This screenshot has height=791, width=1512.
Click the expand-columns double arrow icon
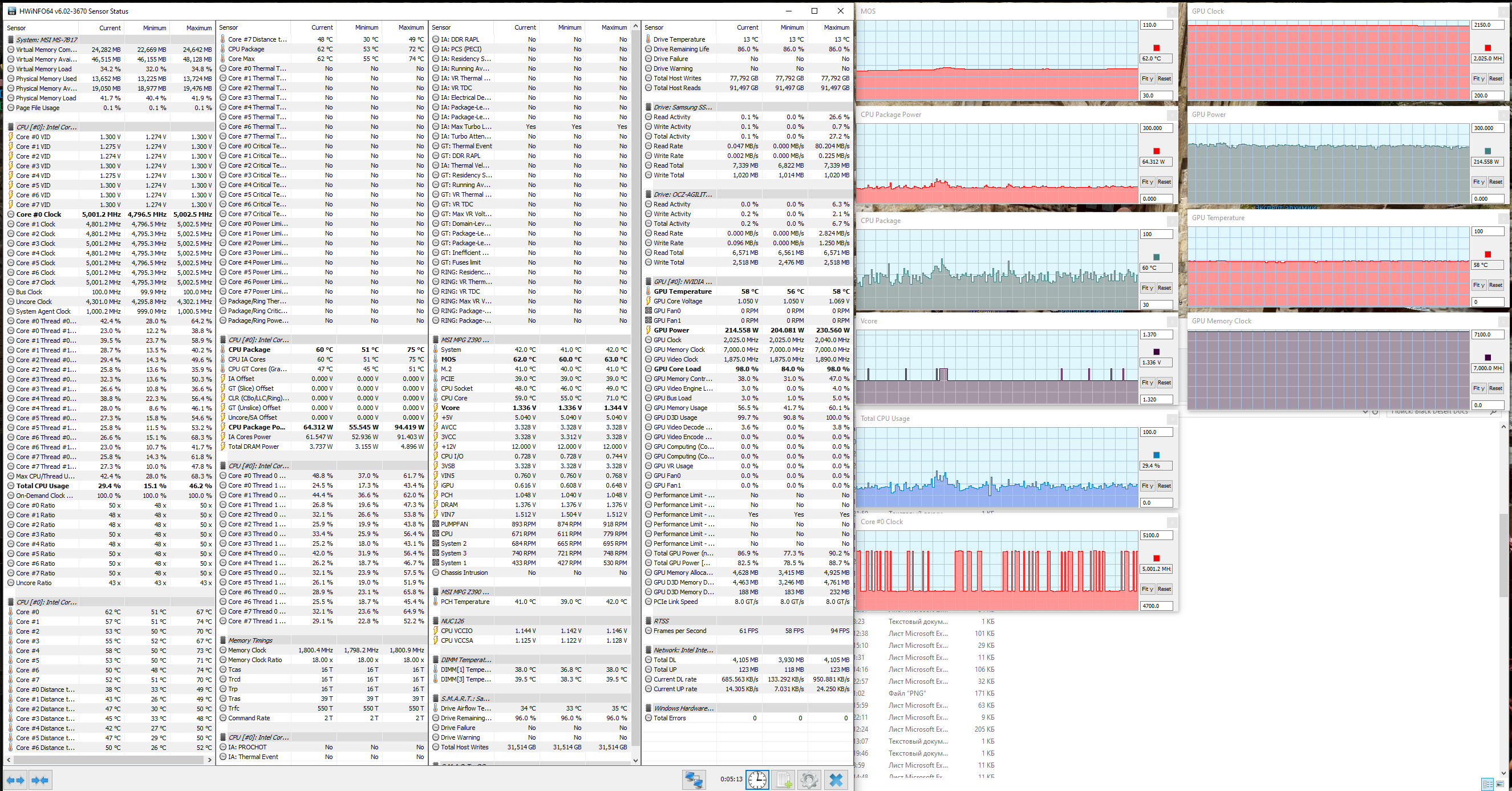(16, 780)
